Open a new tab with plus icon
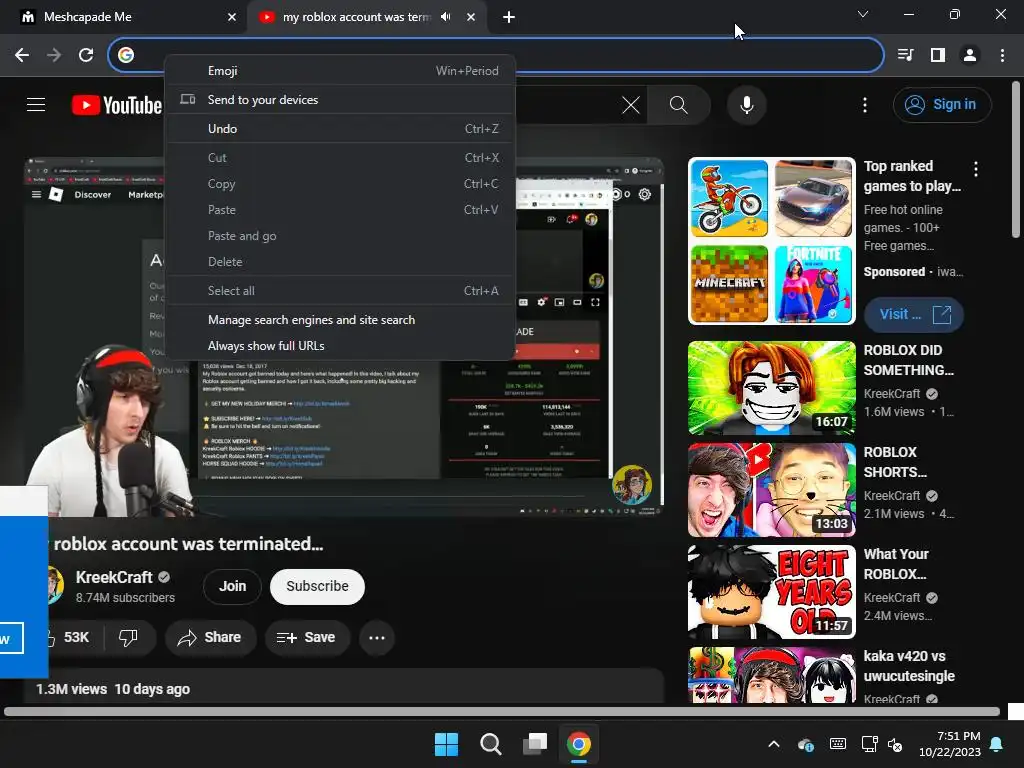This screenshot has height=768, width=1024. pos(509,18)
